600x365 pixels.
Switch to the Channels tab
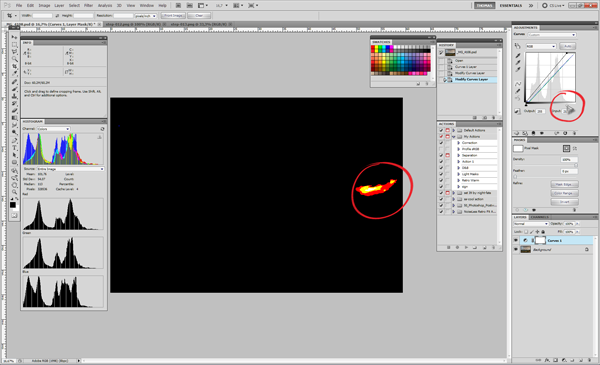(x=540, y=217)
